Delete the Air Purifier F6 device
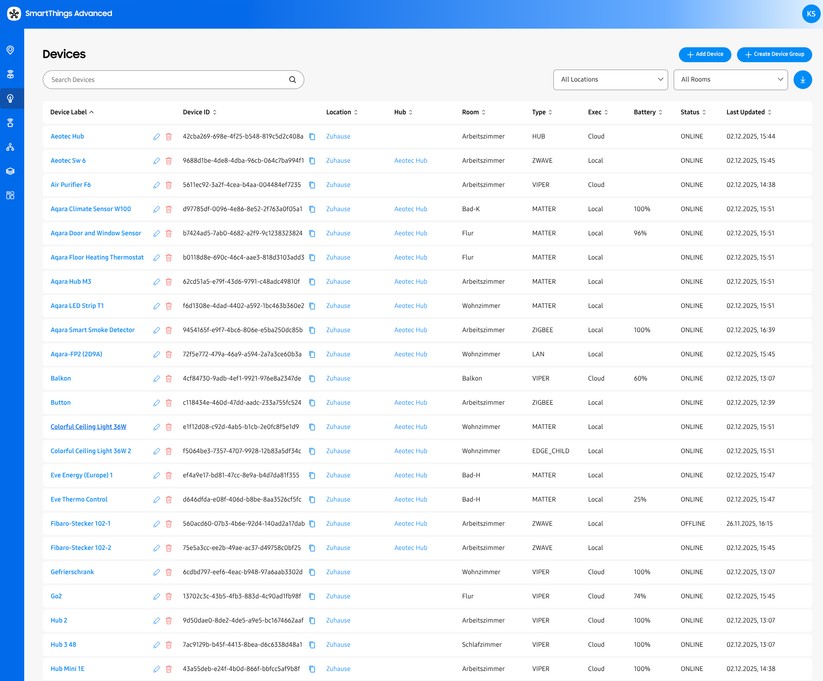 167,184
